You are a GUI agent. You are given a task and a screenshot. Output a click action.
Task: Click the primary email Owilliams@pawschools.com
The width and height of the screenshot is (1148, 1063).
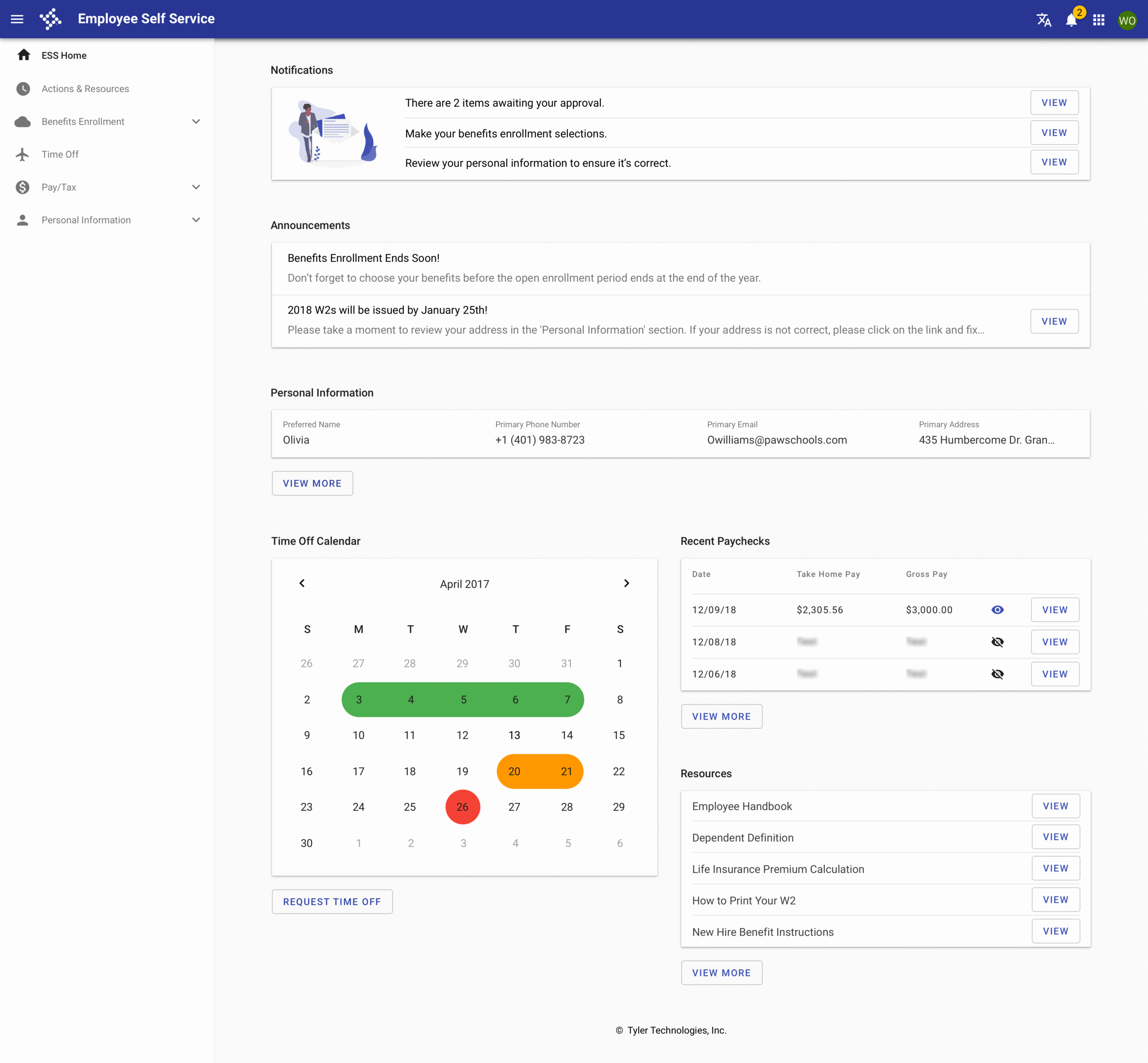[776, 440]
